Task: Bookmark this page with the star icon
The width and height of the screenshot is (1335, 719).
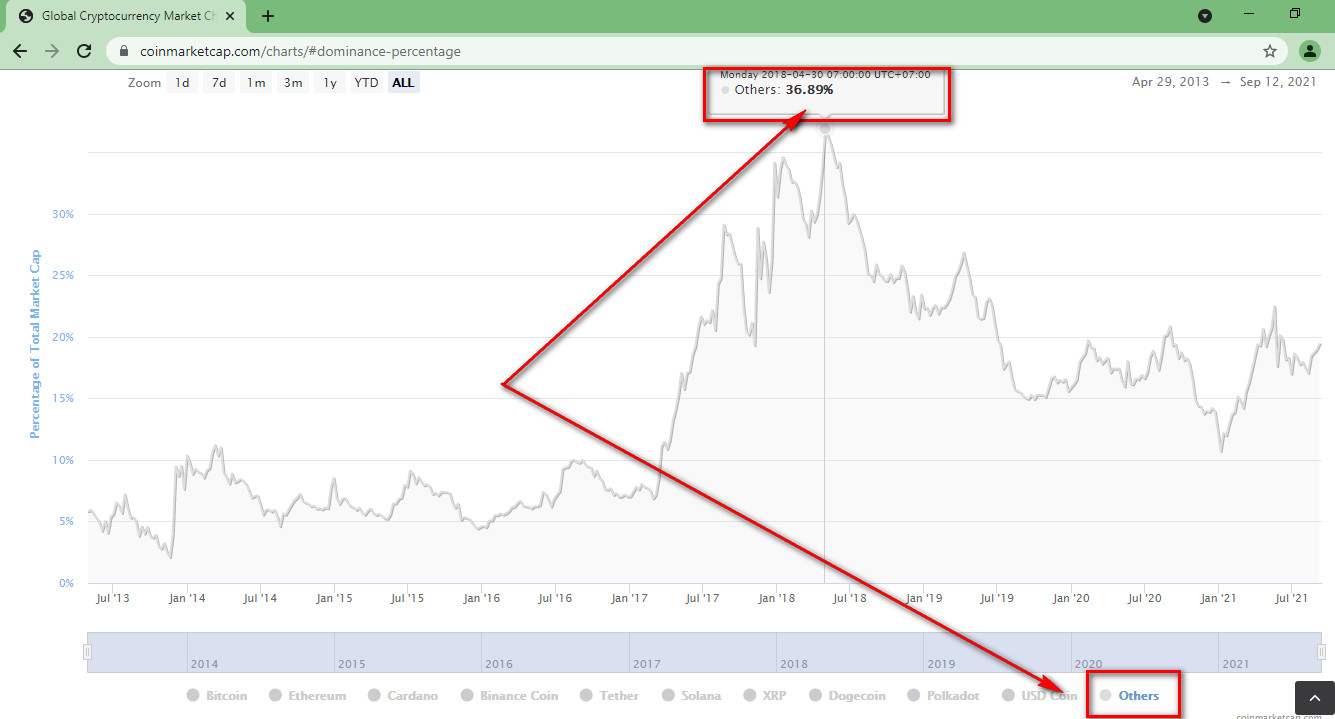Action: (1270, 51)
